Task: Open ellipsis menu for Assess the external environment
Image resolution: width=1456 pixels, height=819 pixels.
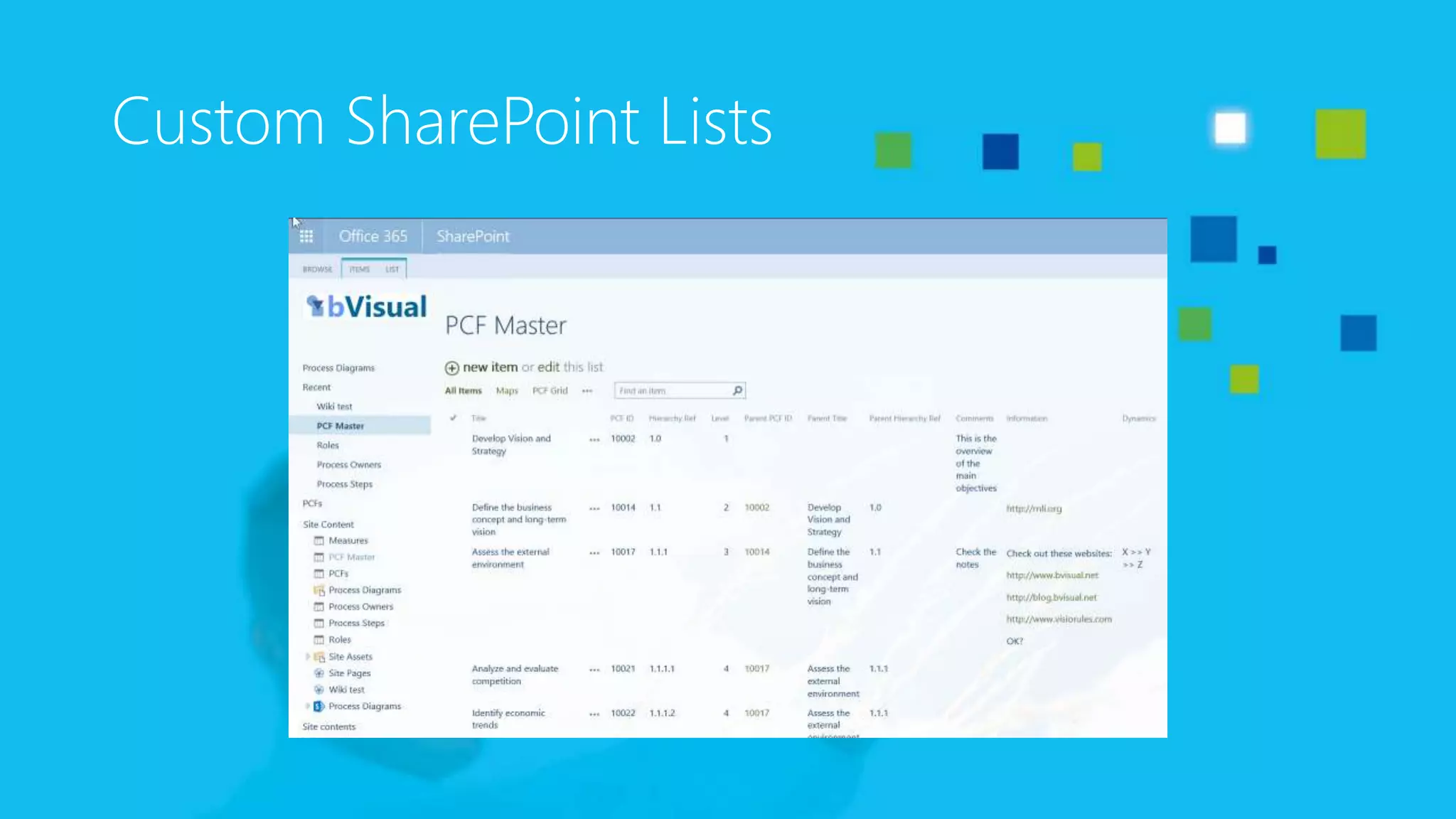Action: 594,553
